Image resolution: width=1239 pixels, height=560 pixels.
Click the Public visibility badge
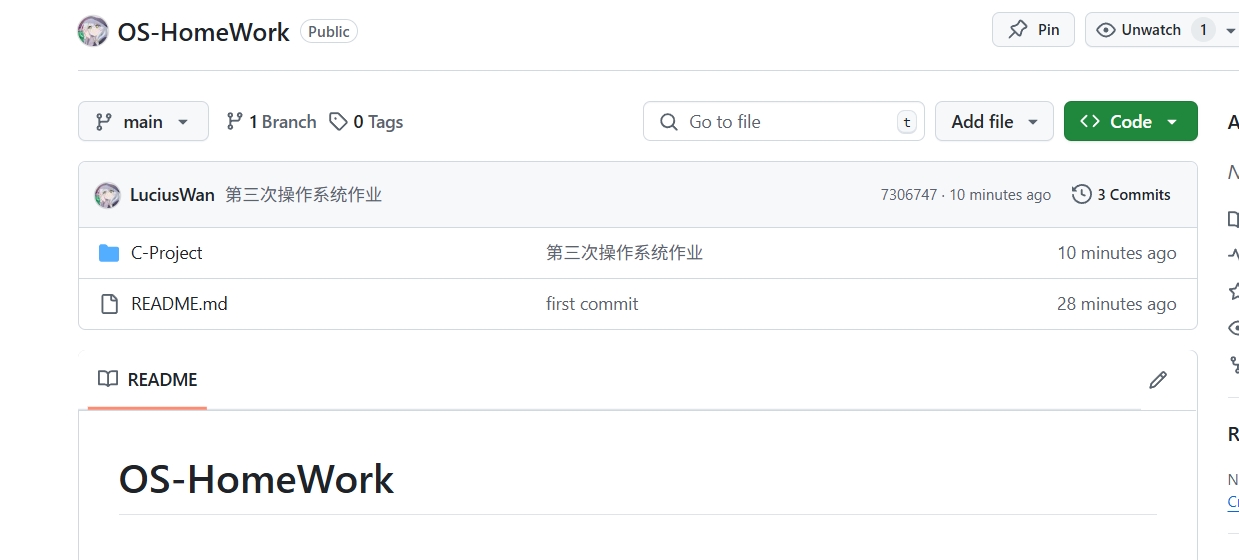coord(329,31)
